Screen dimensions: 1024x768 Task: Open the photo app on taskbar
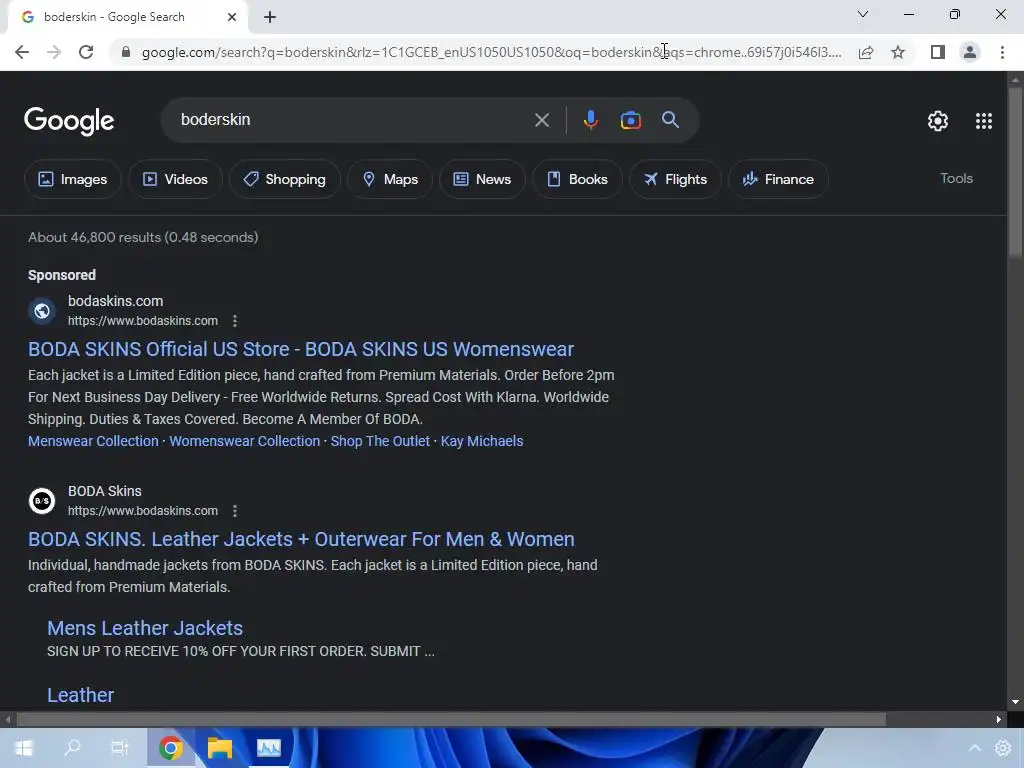(x=268, y=748)
